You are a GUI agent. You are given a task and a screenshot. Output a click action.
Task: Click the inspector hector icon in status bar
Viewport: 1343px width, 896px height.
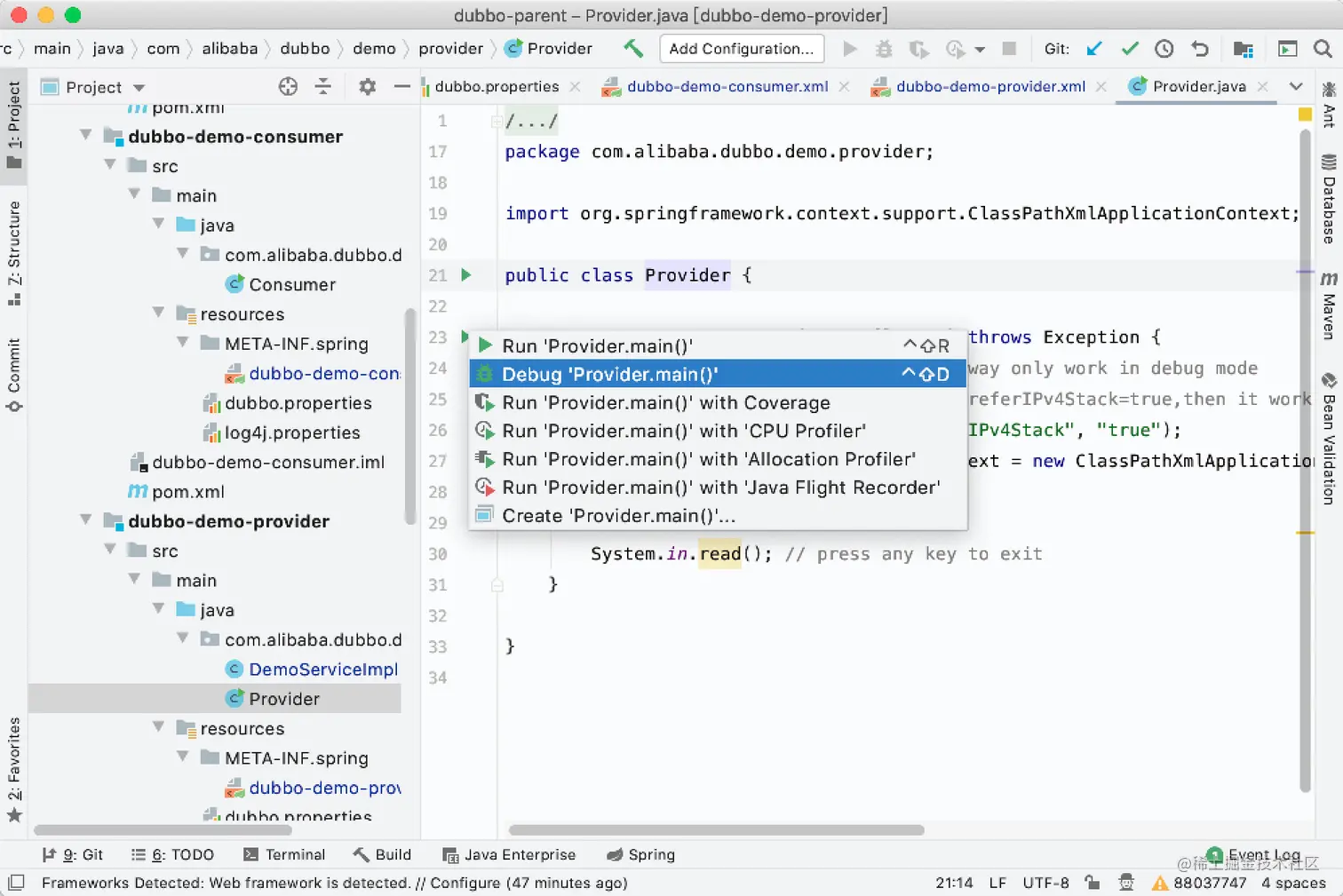click(1126, 883)
